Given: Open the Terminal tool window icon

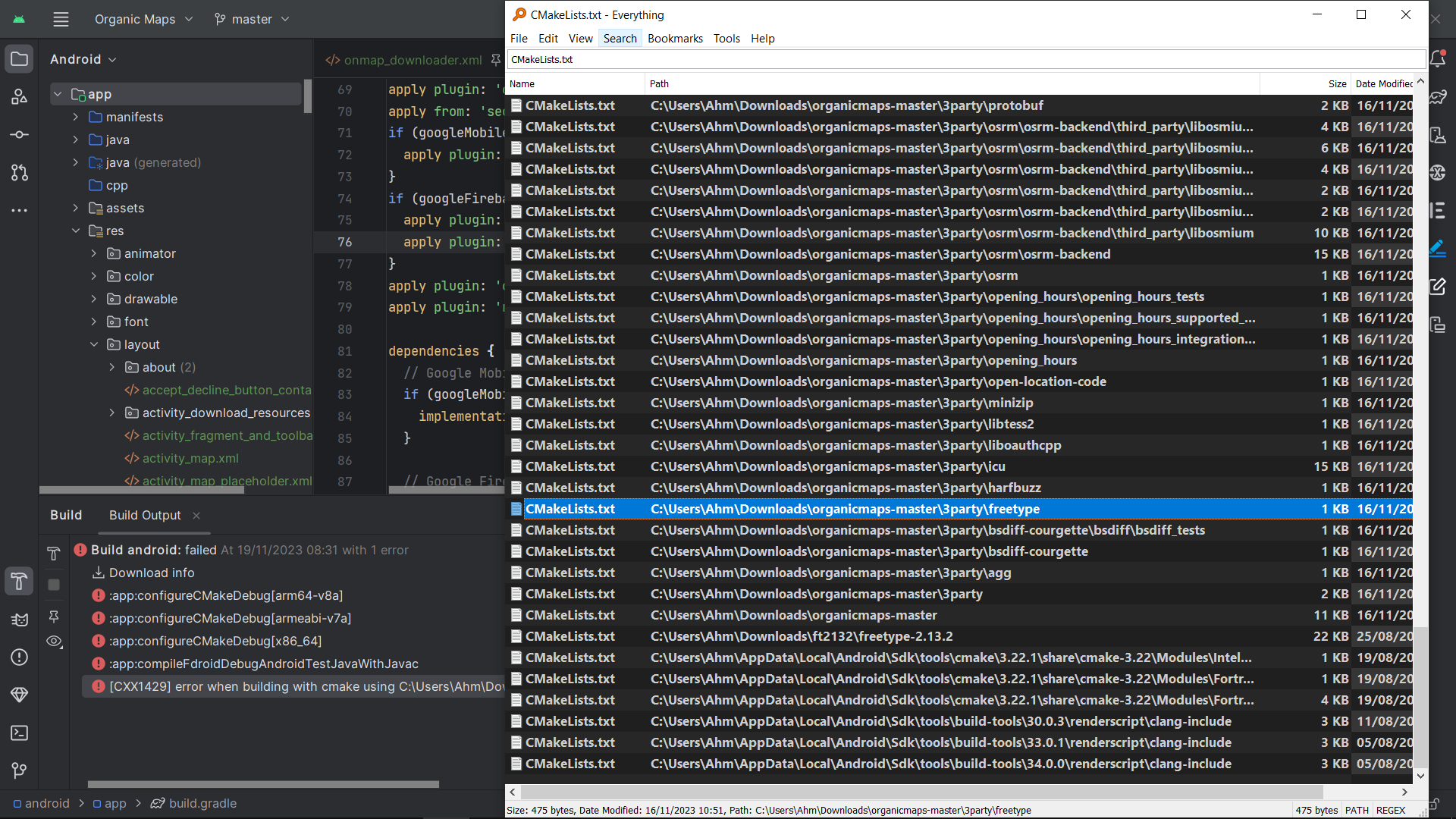Looking at the screenshot, I should tap(19, 733).
